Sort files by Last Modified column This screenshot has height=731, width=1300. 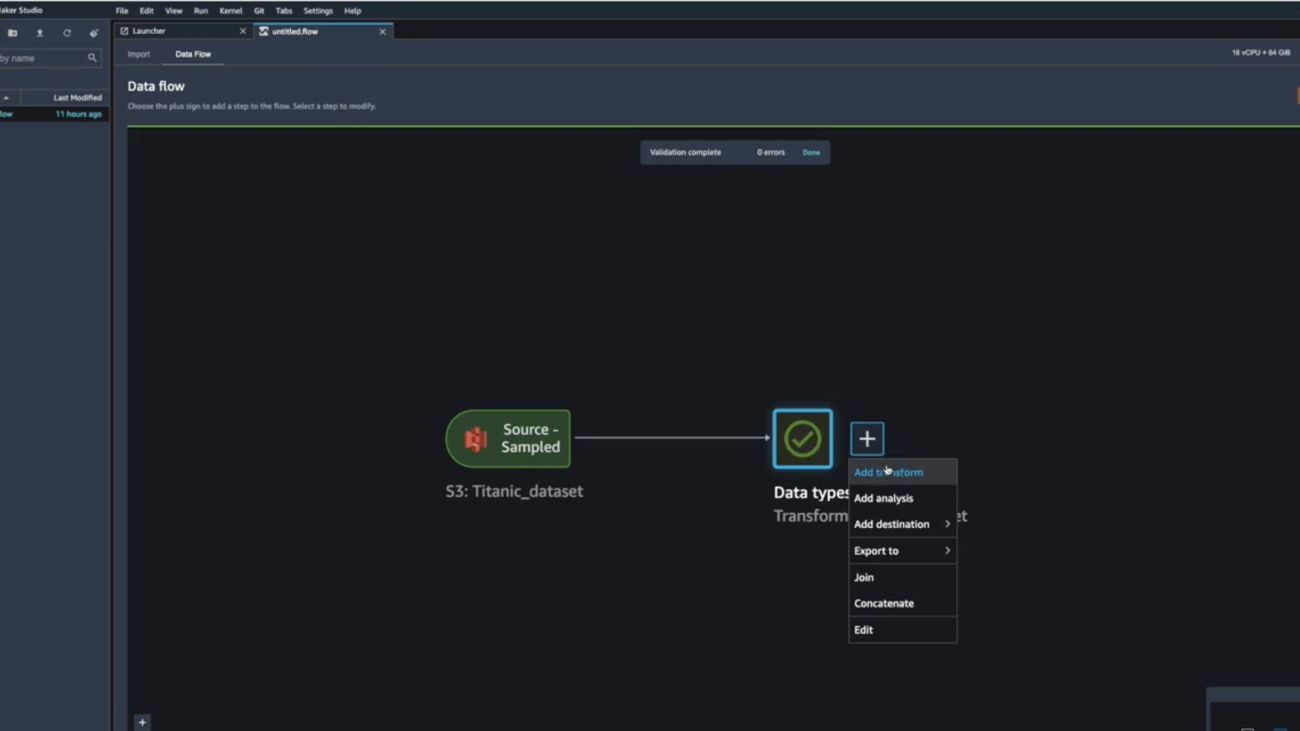coord(77,98)
